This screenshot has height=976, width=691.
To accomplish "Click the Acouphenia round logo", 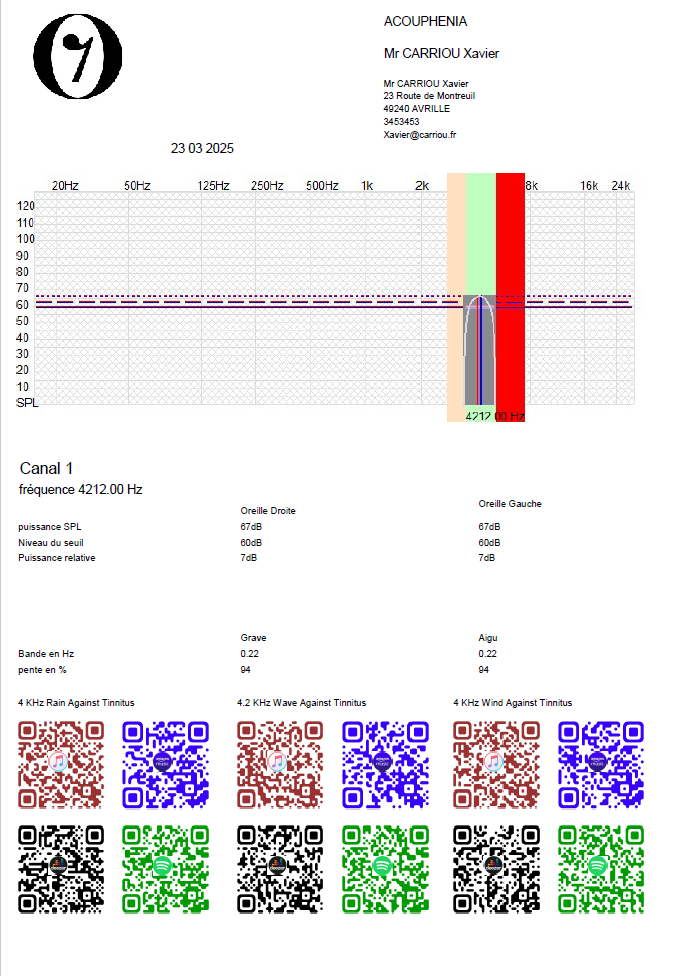I will (78, 57).
